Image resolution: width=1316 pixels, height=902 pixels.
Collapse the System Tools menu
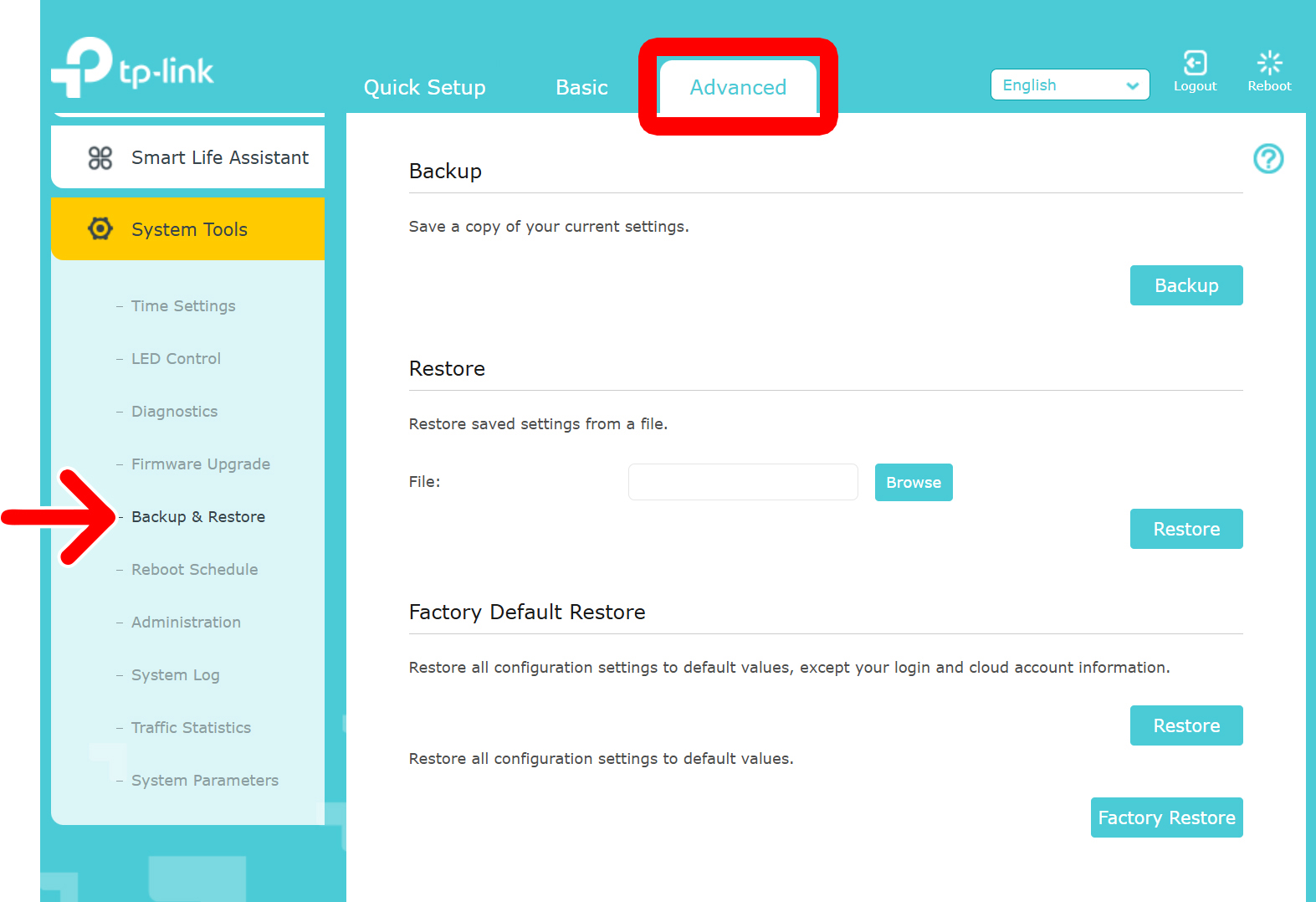click(x=187, y=228)
